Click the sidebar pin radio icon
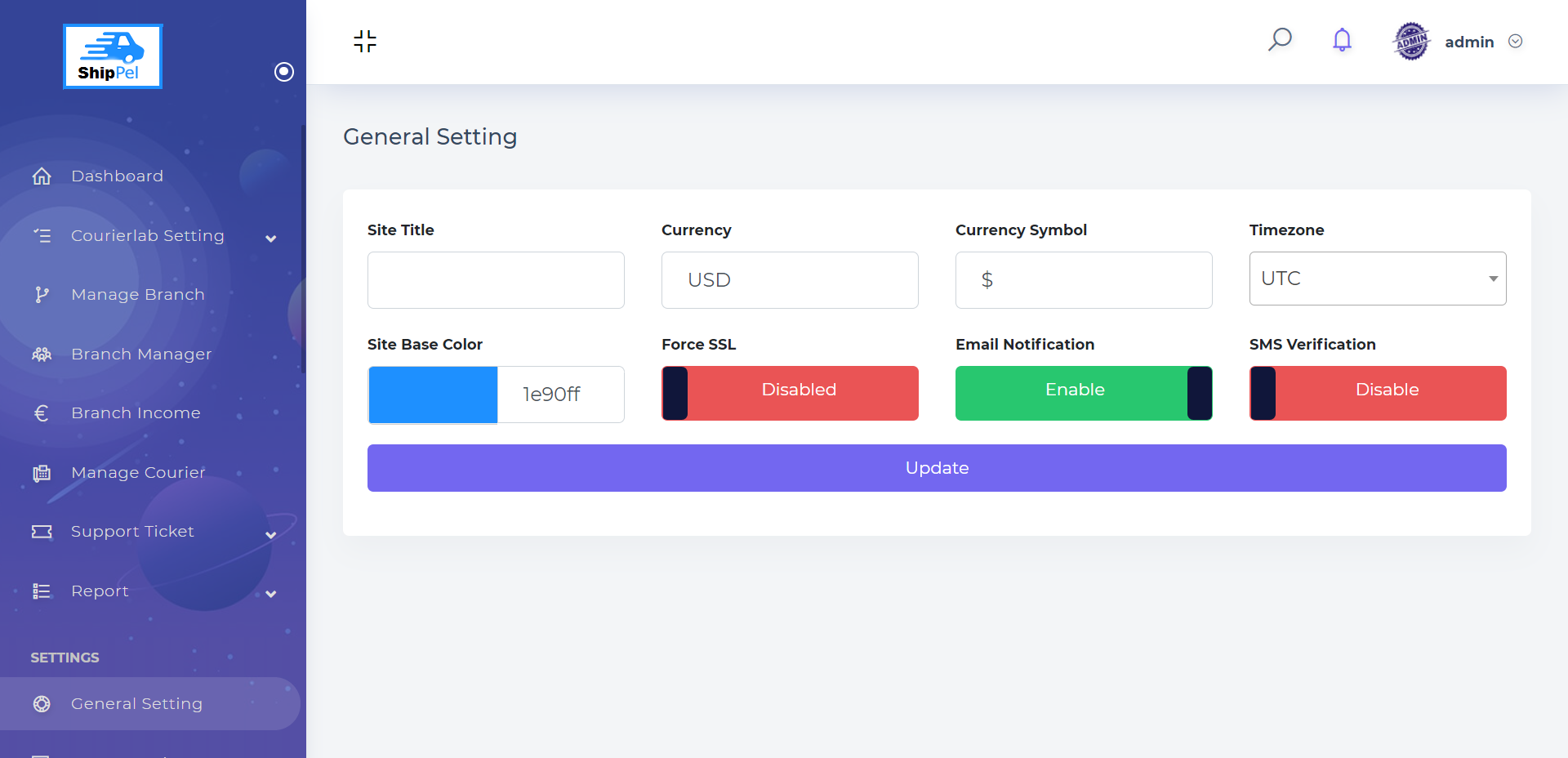This screenshot has width=1568, height=758. tap(283, 72)
